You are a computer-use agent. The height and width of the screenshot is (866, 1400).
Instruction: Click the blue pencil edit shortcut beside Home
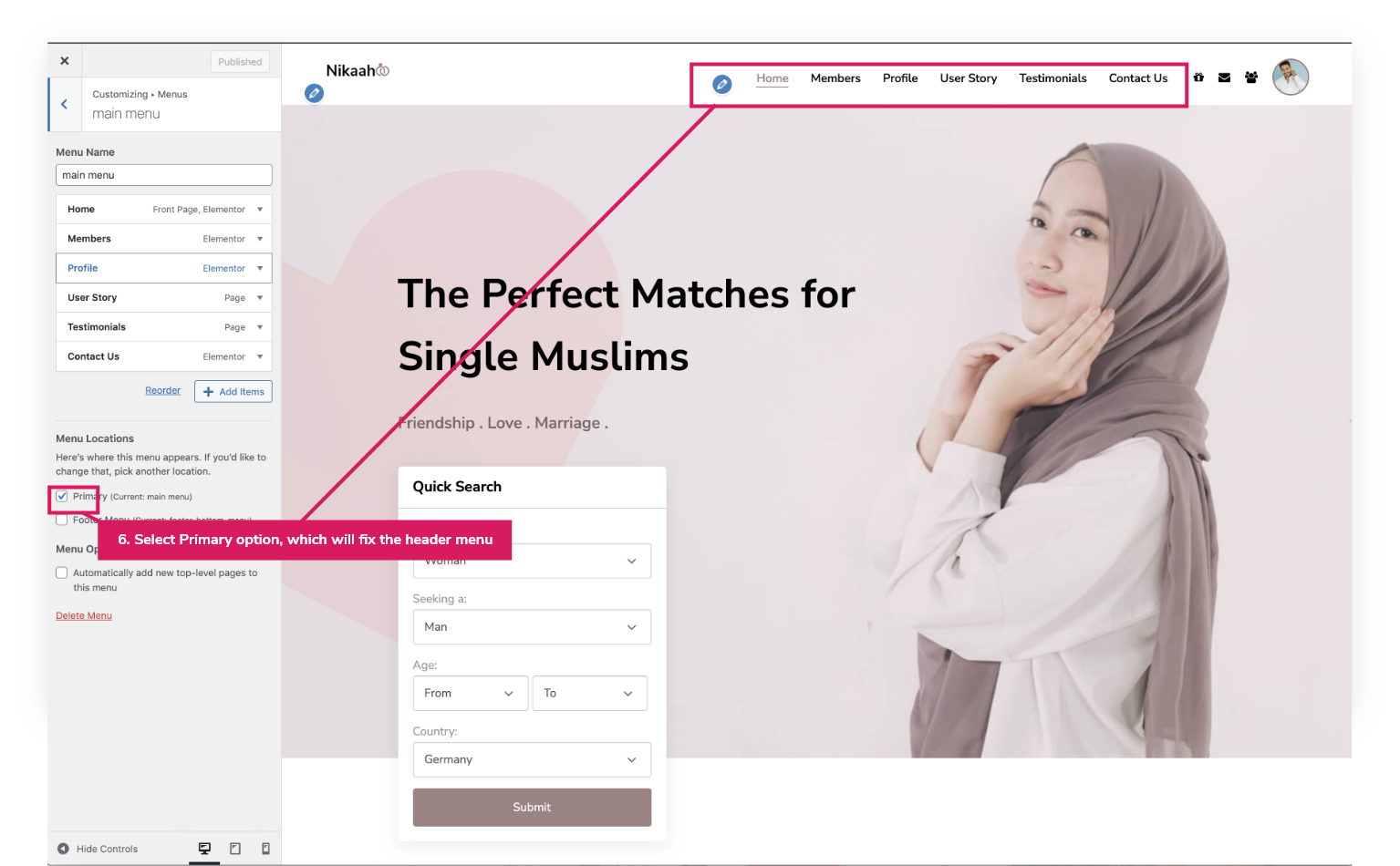[721, 84]
